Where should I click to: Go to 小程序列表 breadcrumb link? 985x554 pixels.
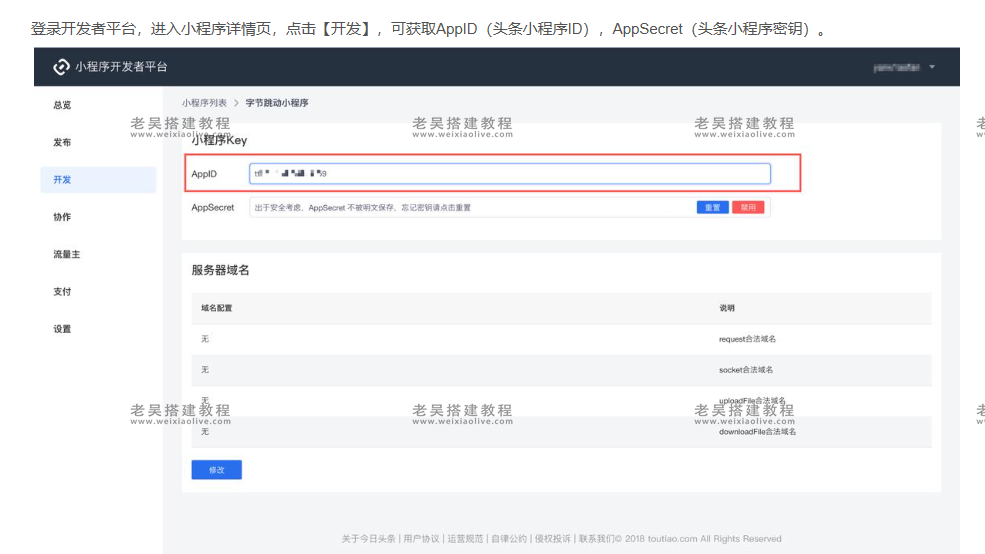coord(204,102)
